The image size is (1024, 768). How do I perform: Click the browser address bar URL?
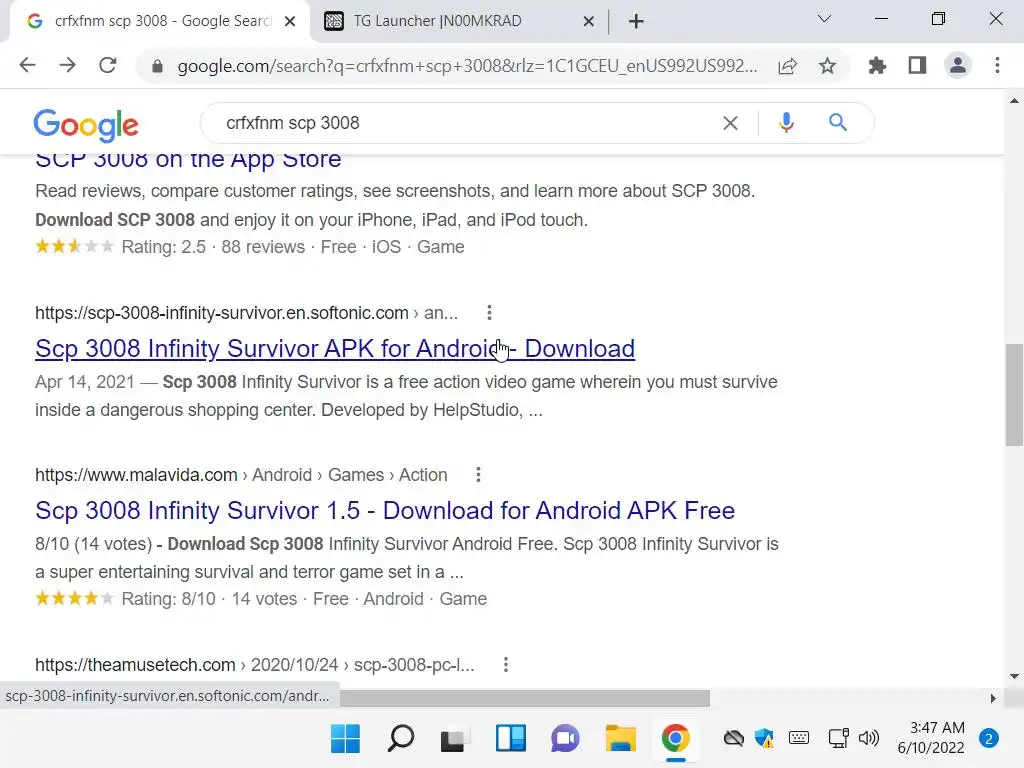(468, 66)
